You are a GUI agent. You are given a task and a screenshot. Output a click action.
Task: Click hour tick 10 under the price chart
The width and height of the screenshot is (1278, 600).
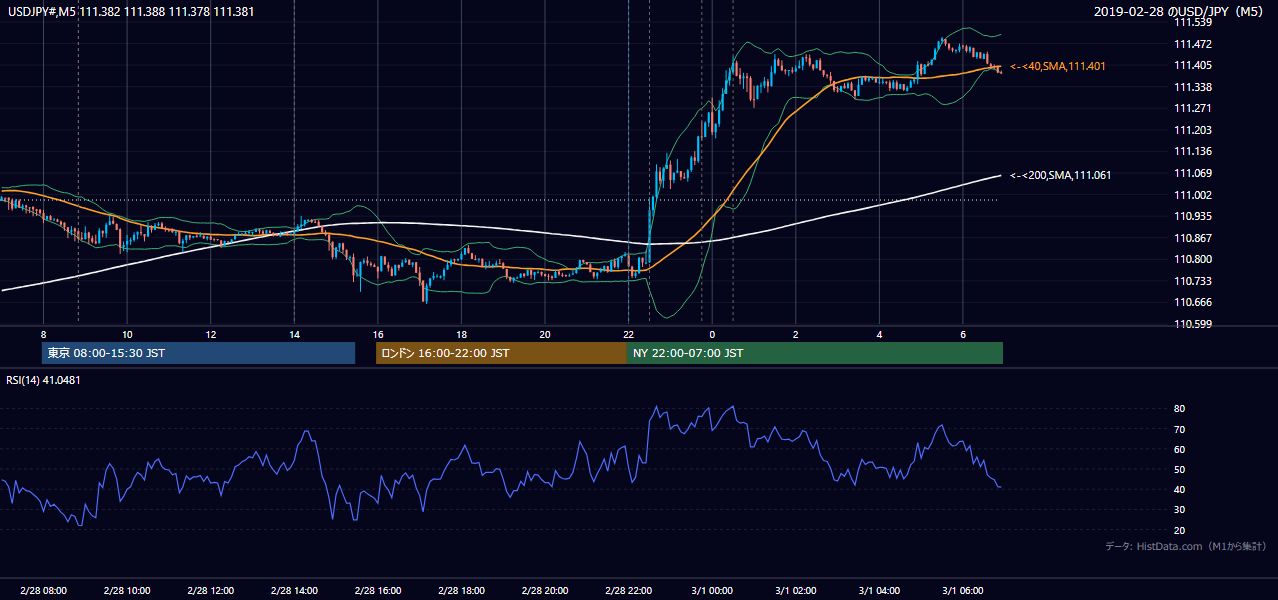127,334
